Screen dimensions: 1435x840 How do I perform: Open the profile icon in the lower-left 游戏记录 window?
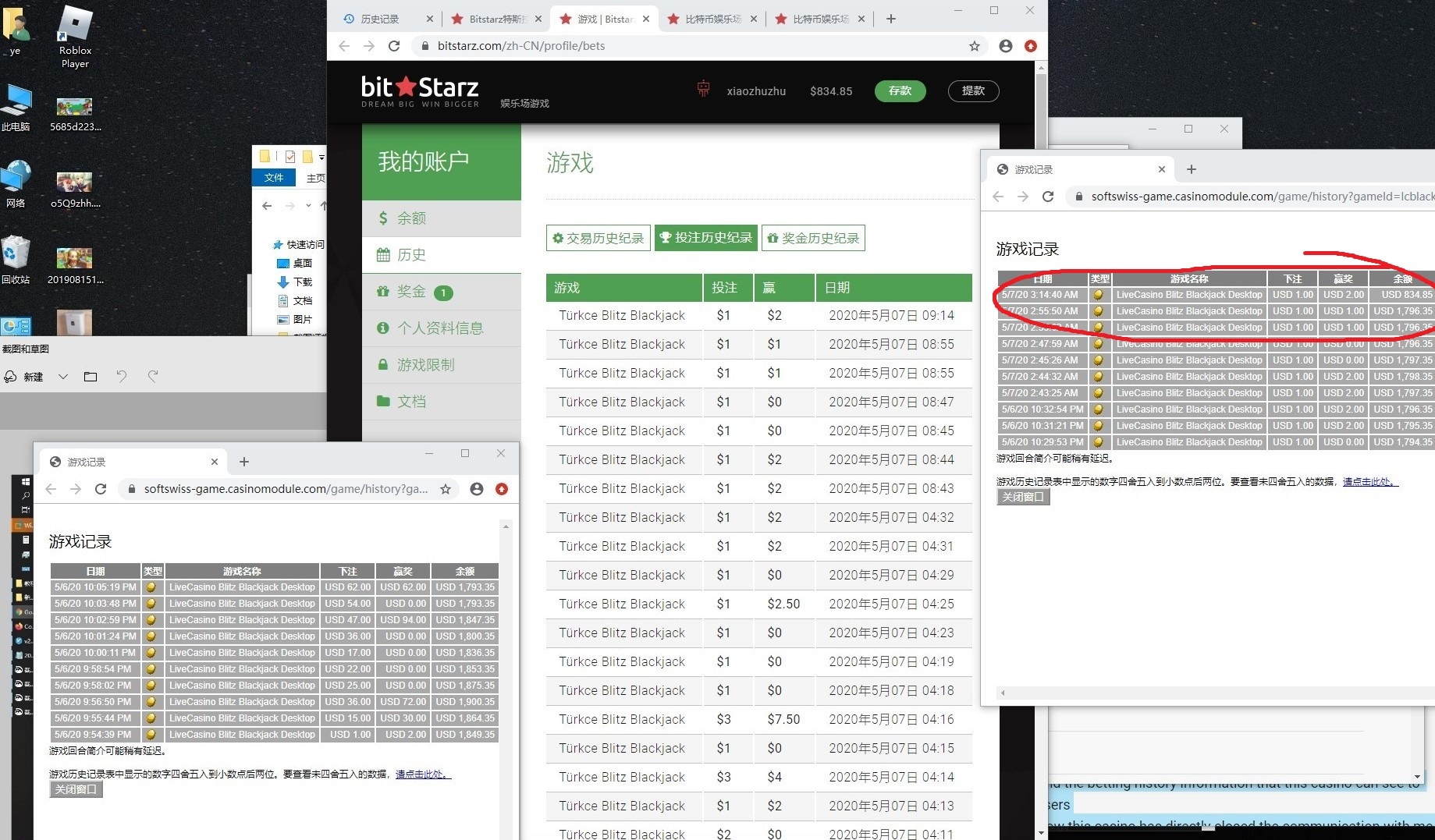477,489
